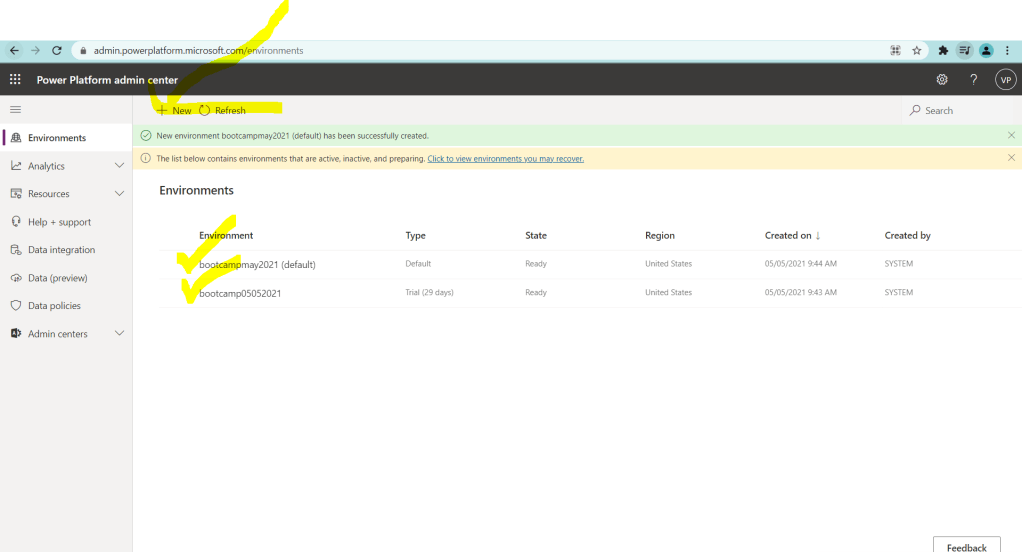The width and height of the screenshot is (1022, 552).
Task: Open Data policies in sidebar
Action: point(66,305)
